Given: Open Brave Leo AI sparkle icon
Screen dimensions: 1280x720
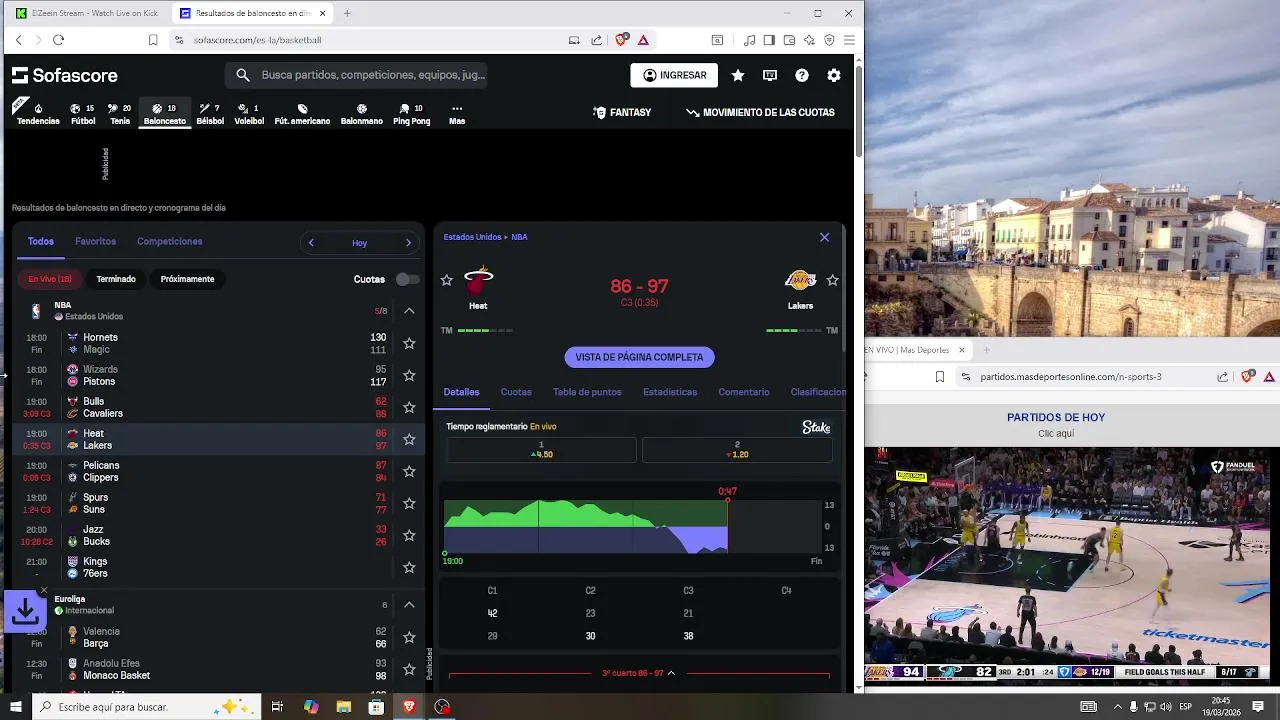Looking at the screenshot, I should tap(809, 40).
